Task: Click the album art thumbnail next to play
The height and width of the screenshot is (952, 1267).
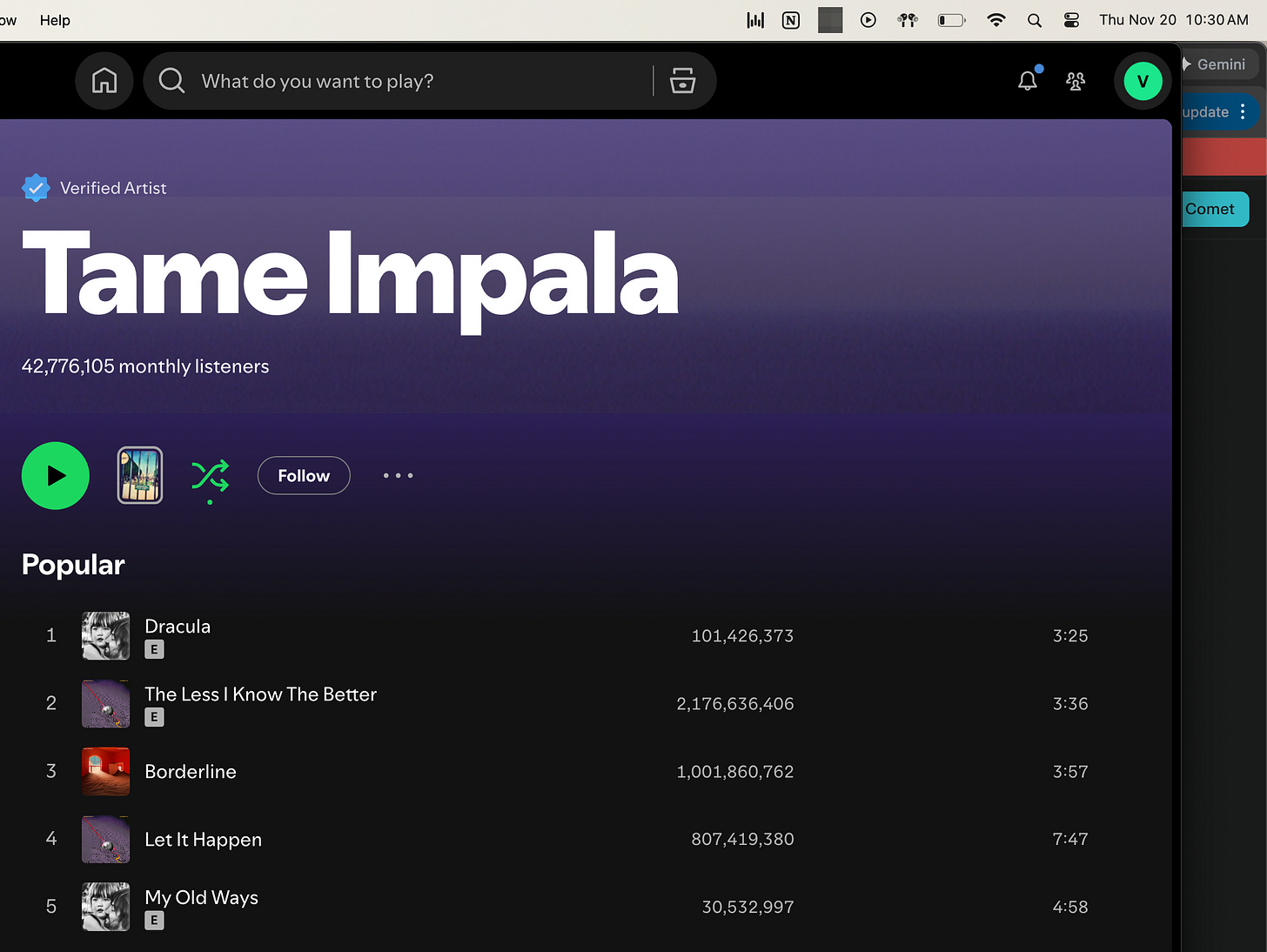Action: click(140, 475)
